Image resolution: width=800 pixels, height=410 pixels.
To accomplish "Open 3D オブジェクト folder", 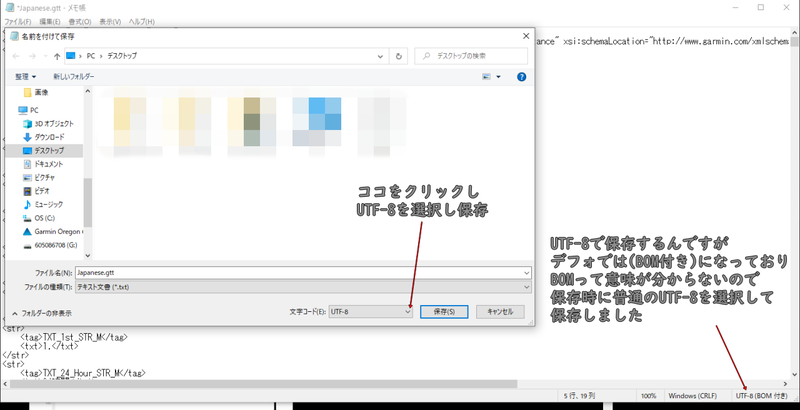I will click(48, 123).
